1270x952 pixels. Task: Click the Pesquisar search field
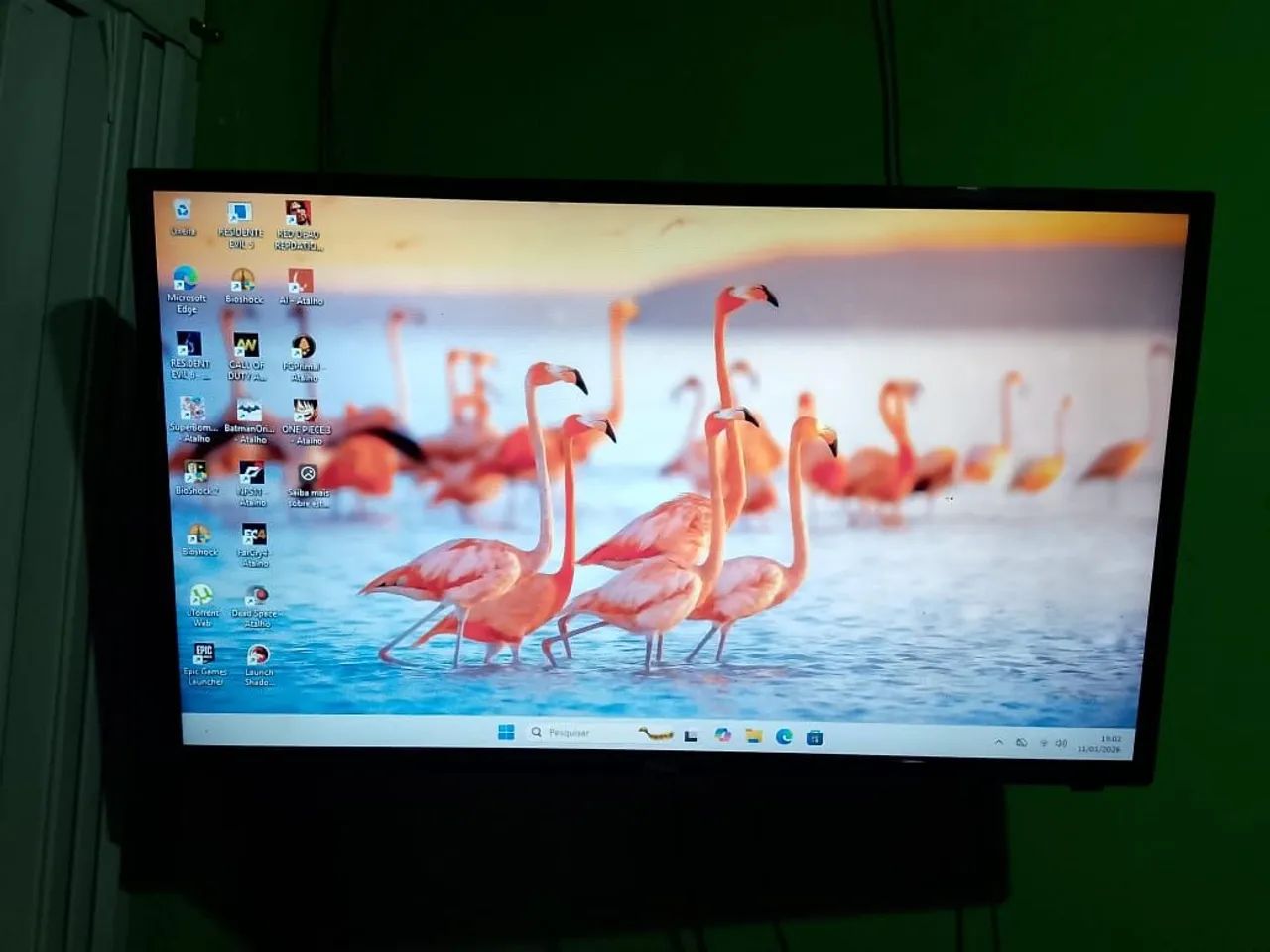(568, 732)
